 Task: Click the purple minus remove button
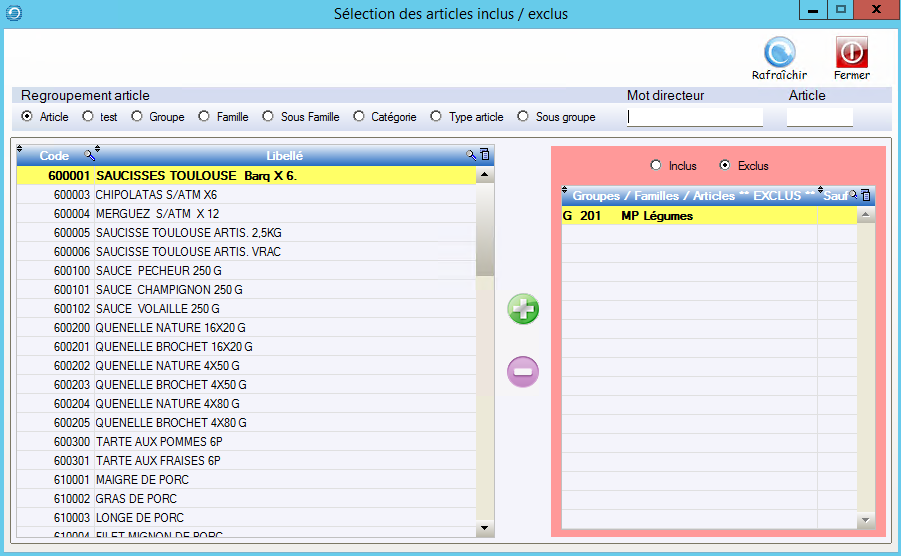point(523,372)
